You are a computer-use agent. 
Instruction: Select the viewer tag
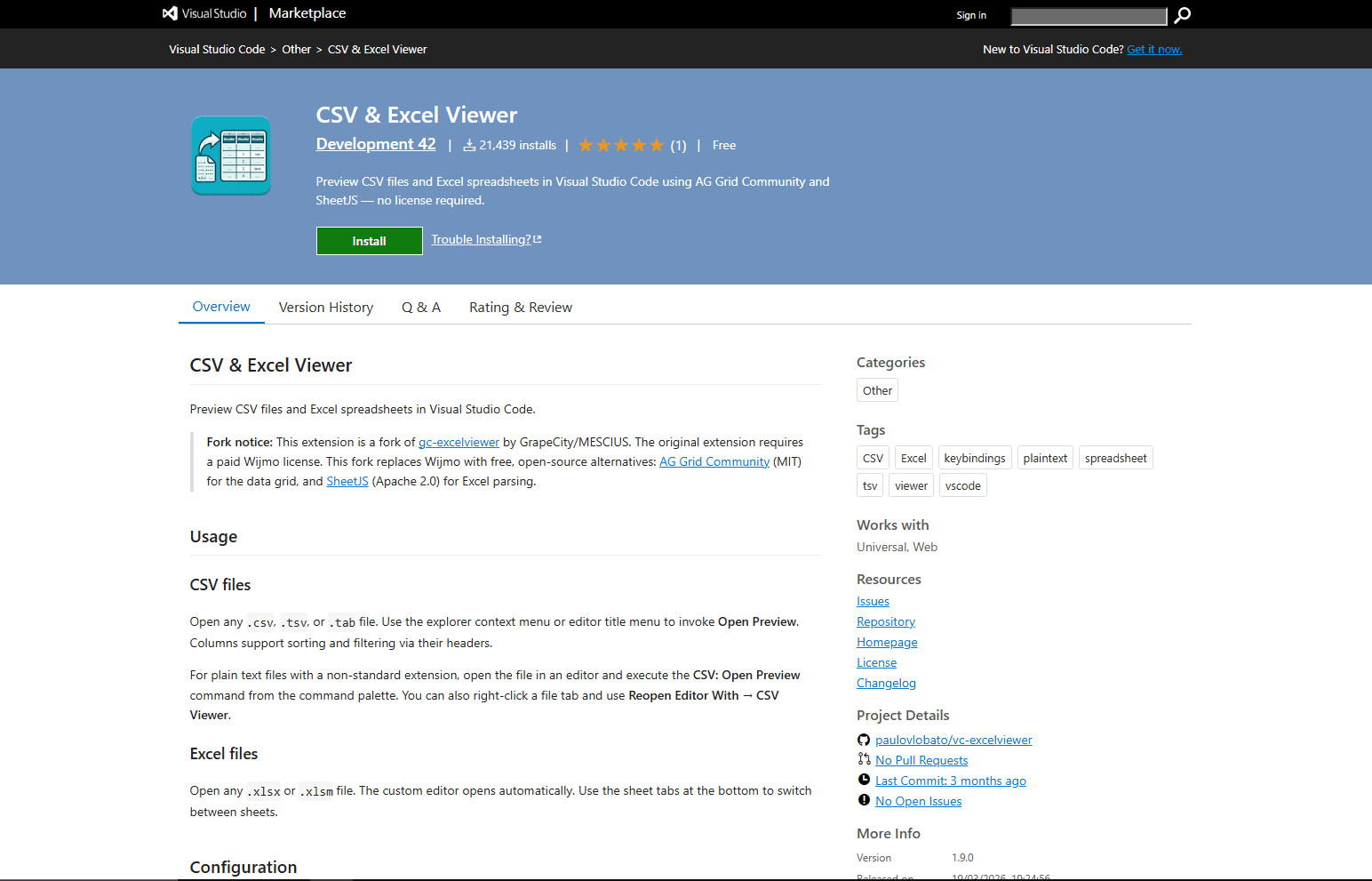(x=911, y=485)
